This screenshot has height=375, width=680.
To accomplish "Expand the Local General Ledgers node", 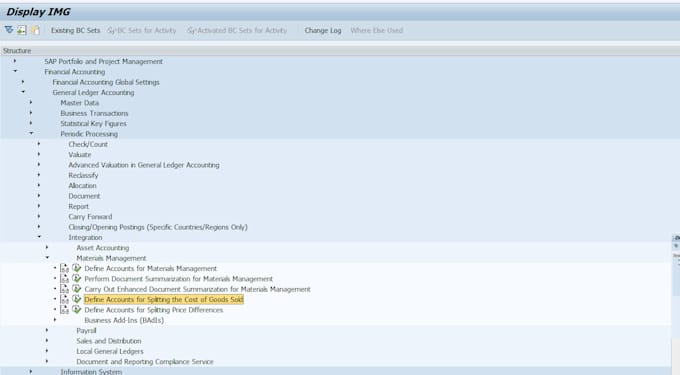I will [47, 351].
